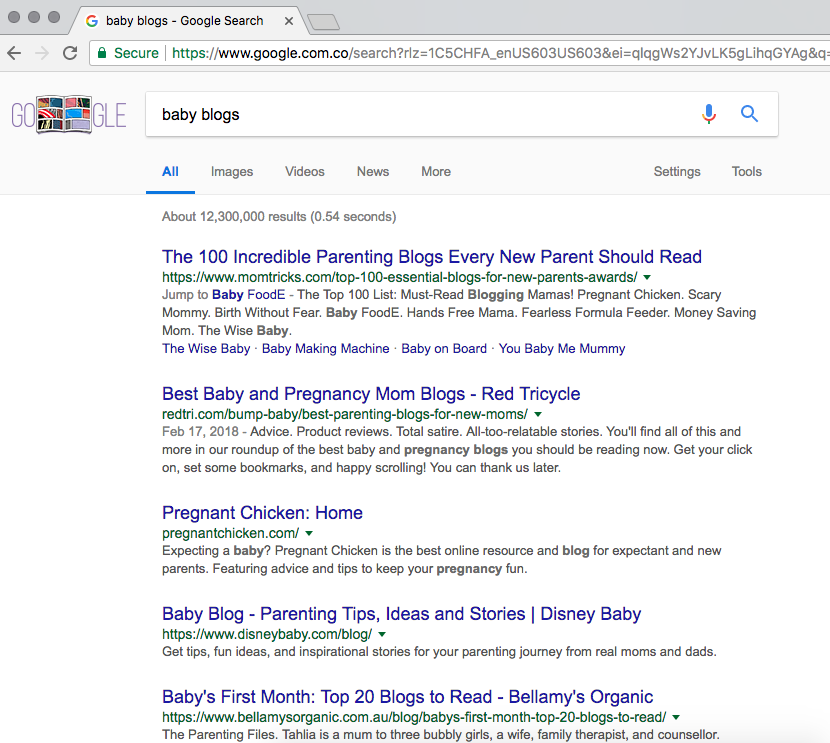Open Baby's First Month Top 20 Blogs result
Viewport: 830px width, 743px height.
click(408, 697)
